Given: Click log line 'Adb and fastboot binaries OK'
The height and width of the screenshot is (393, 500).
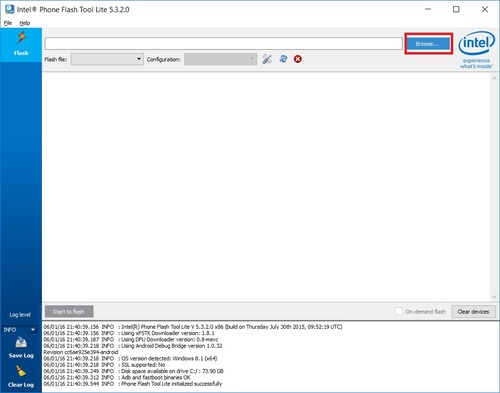Looking at the screenshot, I should pyautogui.click(x=117, y=377).
